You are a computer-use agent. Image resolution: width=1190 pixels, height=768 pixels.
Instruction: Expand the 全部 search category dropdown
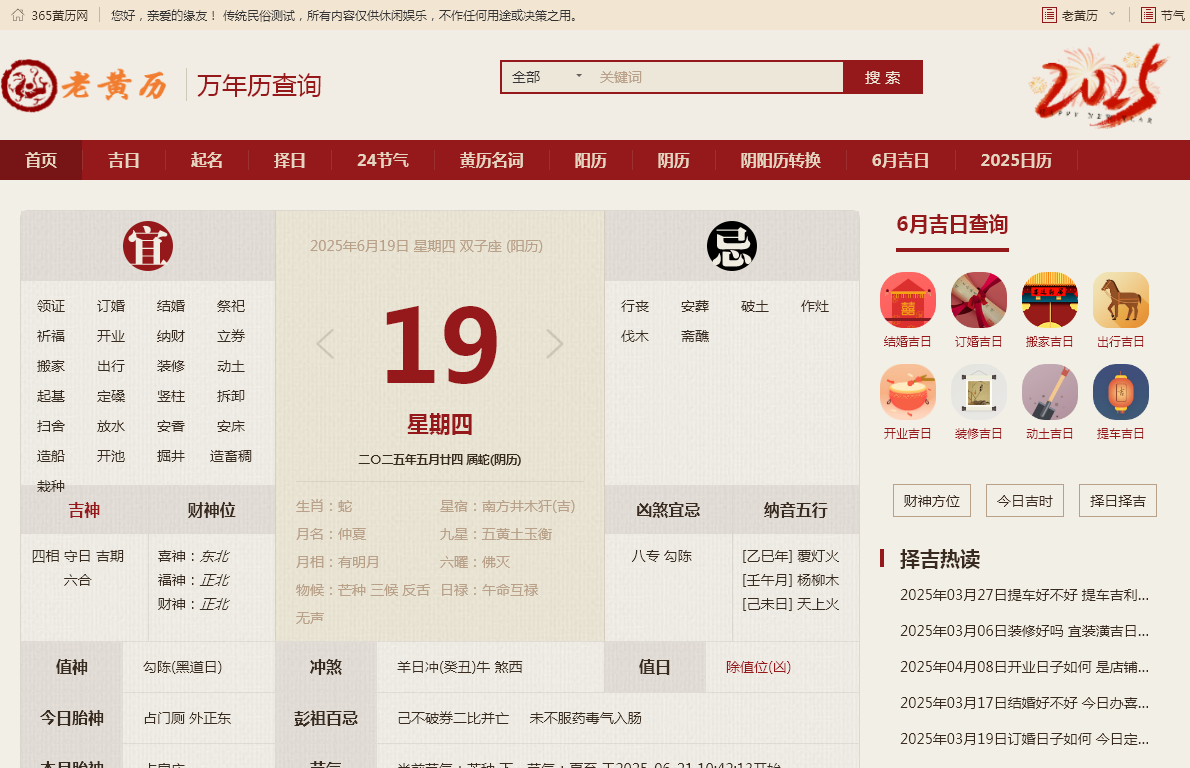[x=545, y=76]
